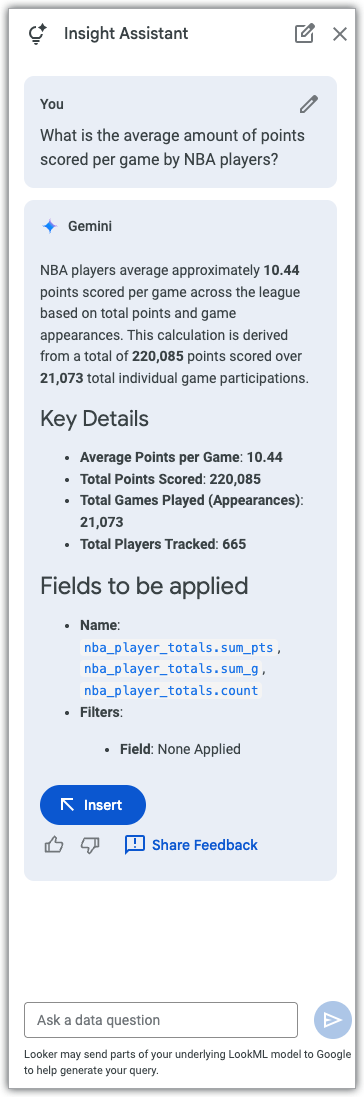This screenshot has width=364, height=1097.
Task: Select the nba_player_totals.count field
Action: click(172, 691)
